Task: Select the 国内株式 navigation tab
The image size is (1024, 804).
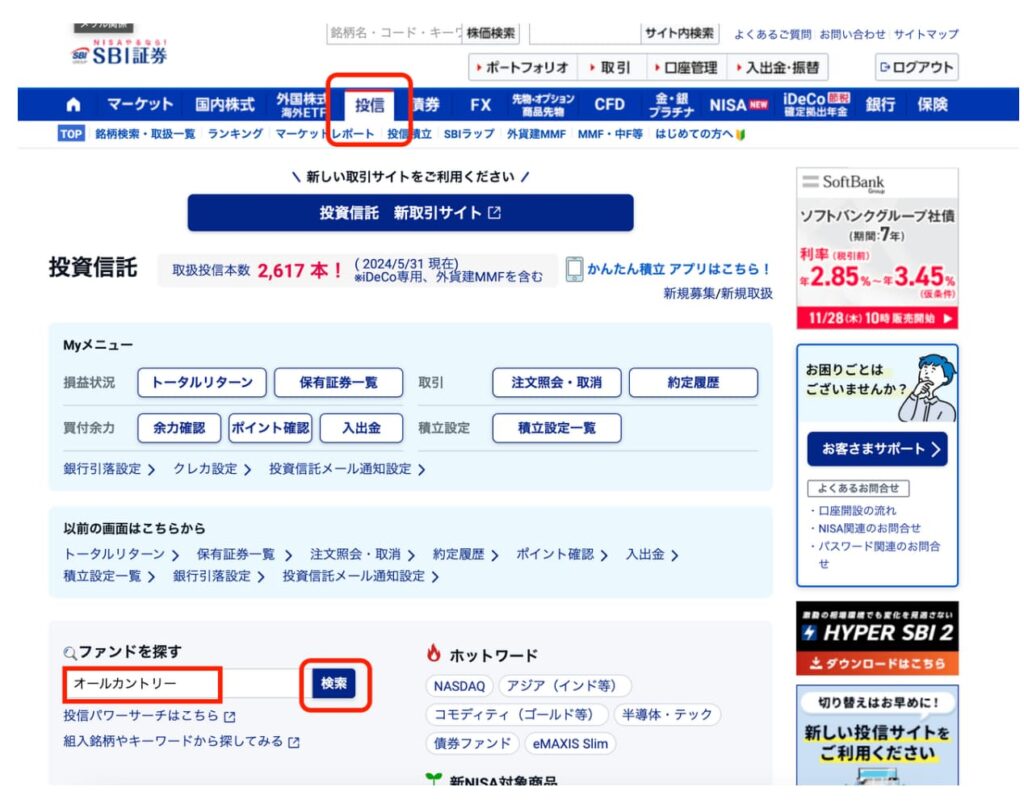Action: pos(225,105)
